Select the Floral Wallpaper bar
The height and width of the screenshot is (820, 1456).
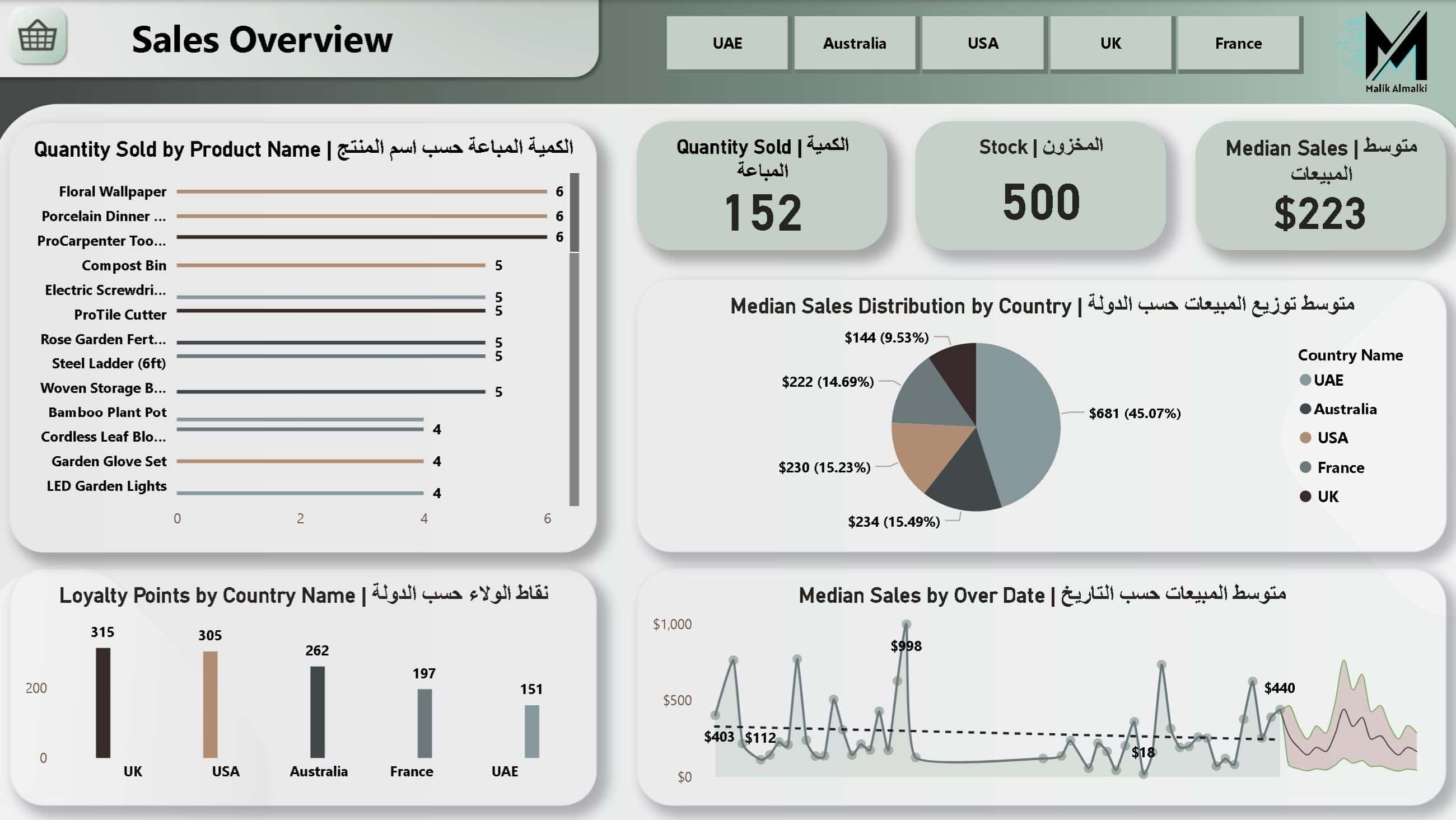click(362, 191)
